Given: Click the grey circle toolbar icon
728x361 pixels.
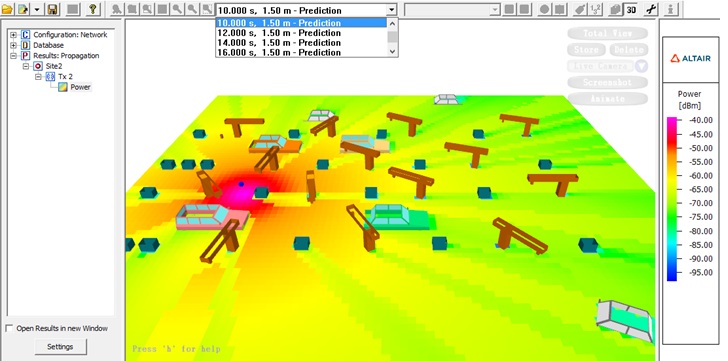Looking at the screenshot, I should click(544, 9).
